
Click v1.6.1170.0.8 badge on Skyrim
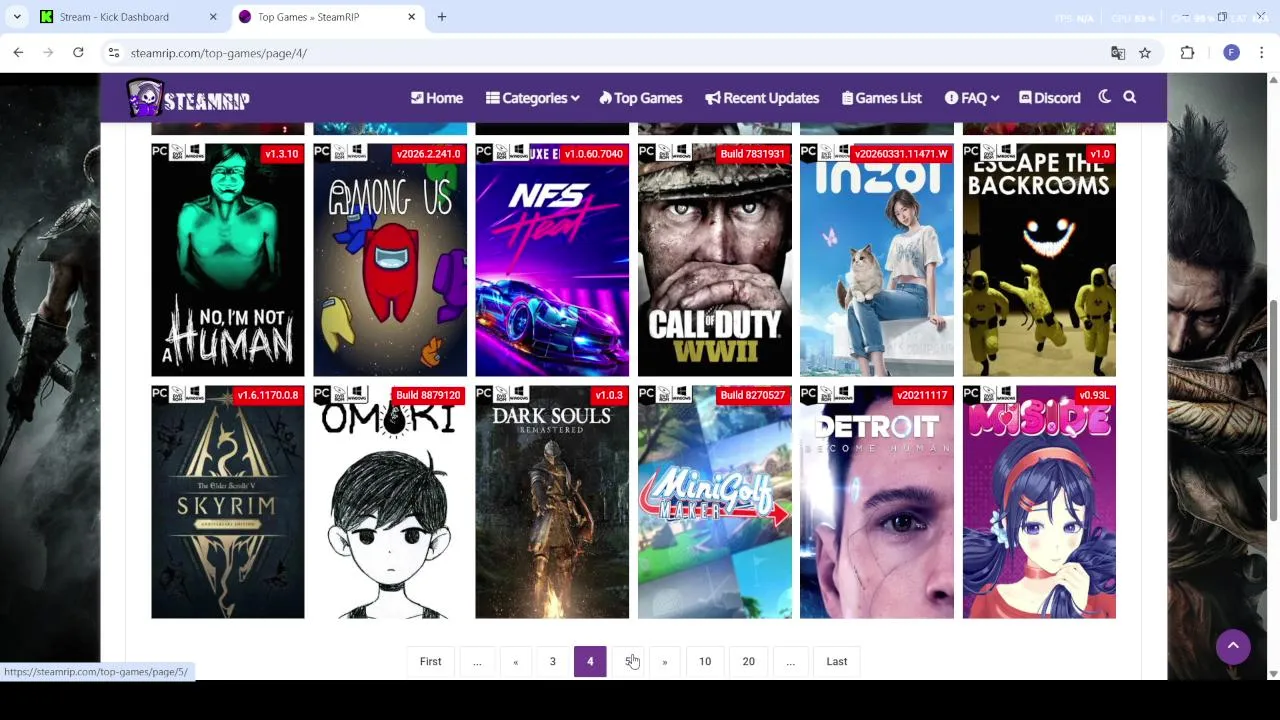(268, 396)
